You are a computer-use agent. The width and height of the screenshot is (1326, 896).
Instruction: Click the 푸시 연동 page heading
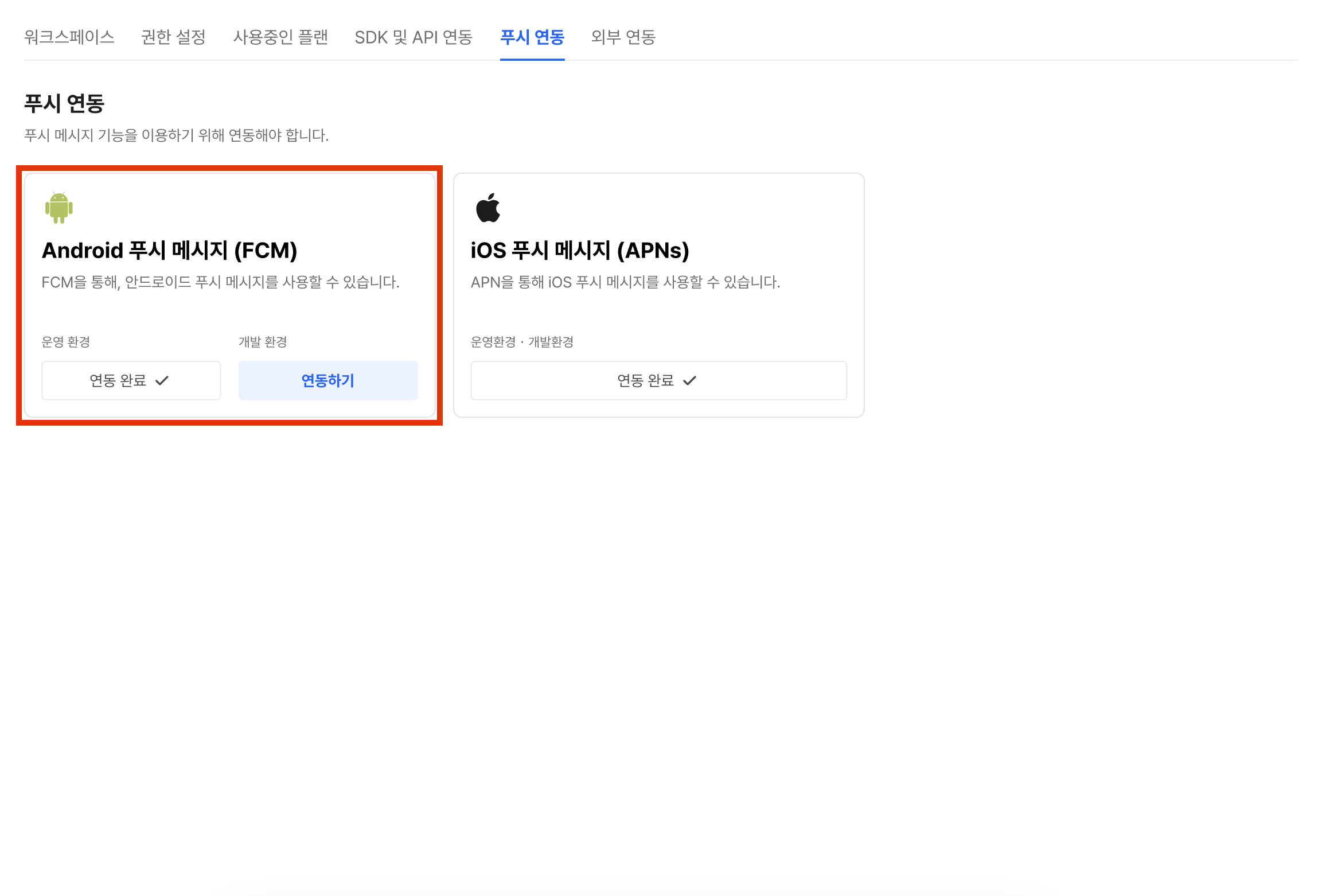click(64, 104)
